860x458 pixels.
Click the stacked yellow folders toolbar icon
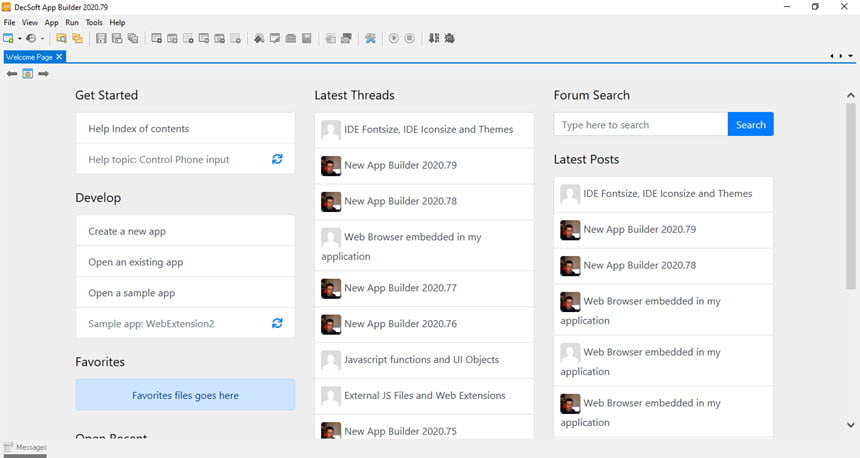tap(77, 38)
